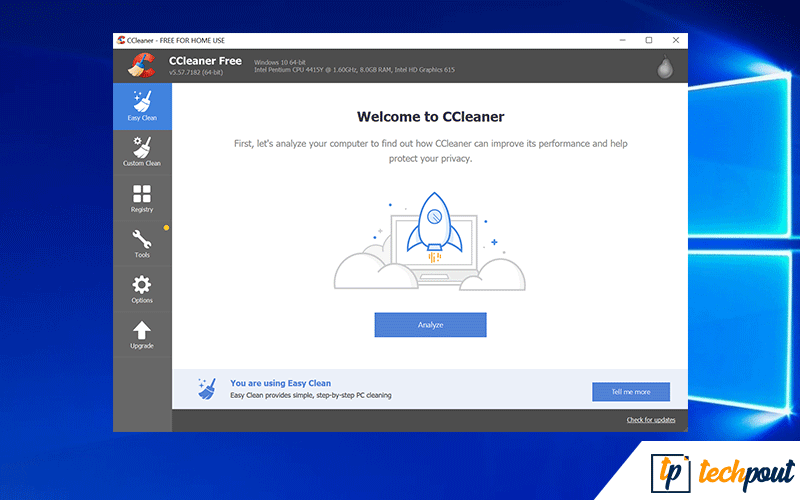Screen dimensions: 800x500
Task: Click the CCleaner logo in the header
Action: click(x=143, y=65)
